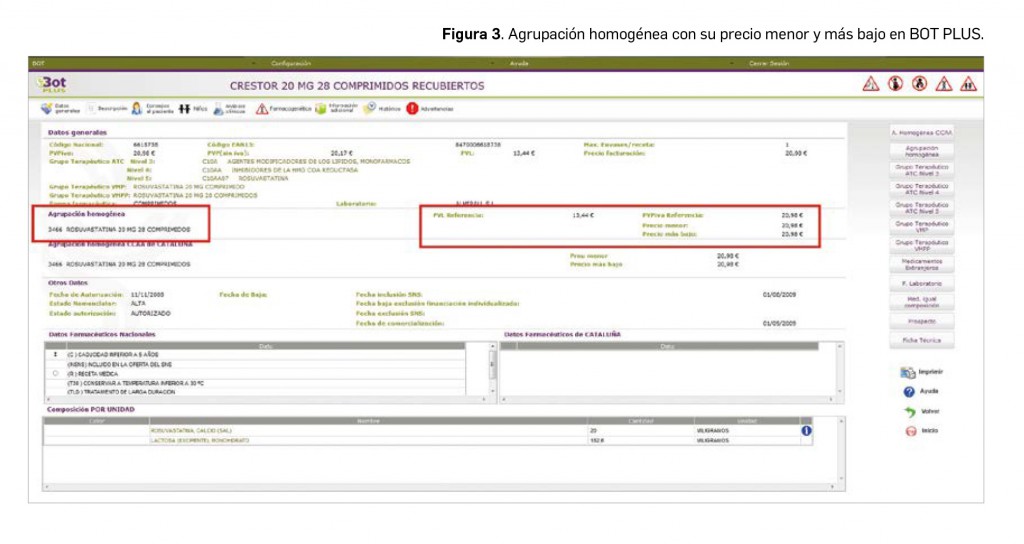Click the blue info icon in composition table
This screenshot has width=1024, height=544.
[806, 431]
